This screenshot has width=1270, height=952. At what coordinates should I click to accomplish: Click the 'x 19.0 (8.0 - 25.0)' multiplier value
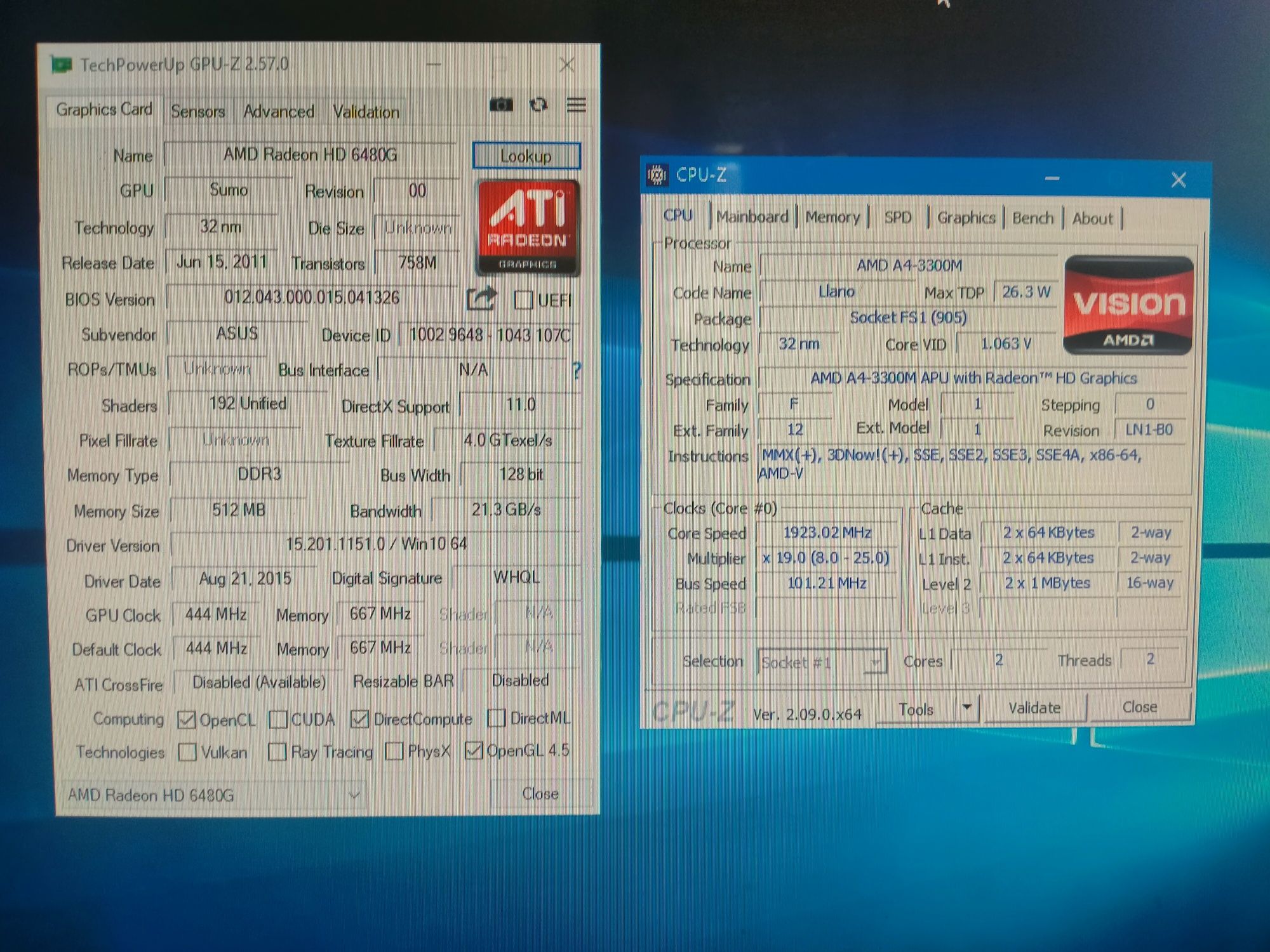(x=827, y=558)
